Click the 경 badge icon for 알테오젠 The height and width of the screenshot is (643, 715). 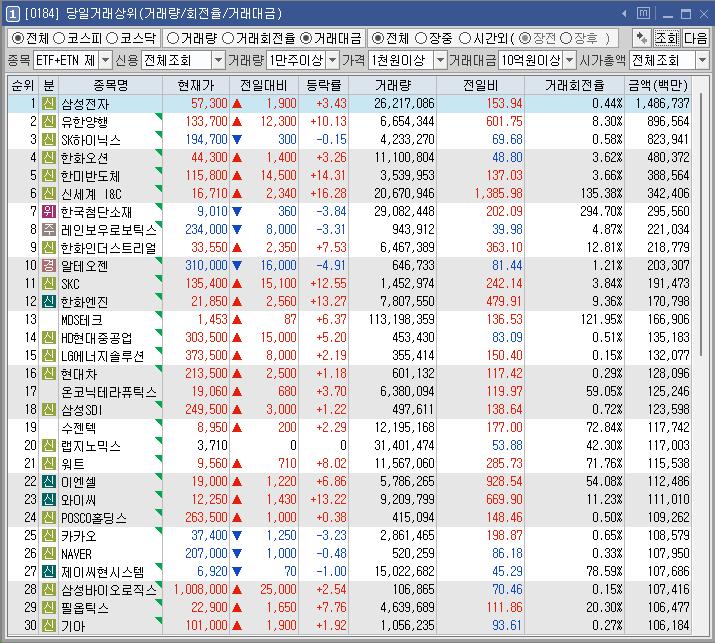click(x=49, y=265)
